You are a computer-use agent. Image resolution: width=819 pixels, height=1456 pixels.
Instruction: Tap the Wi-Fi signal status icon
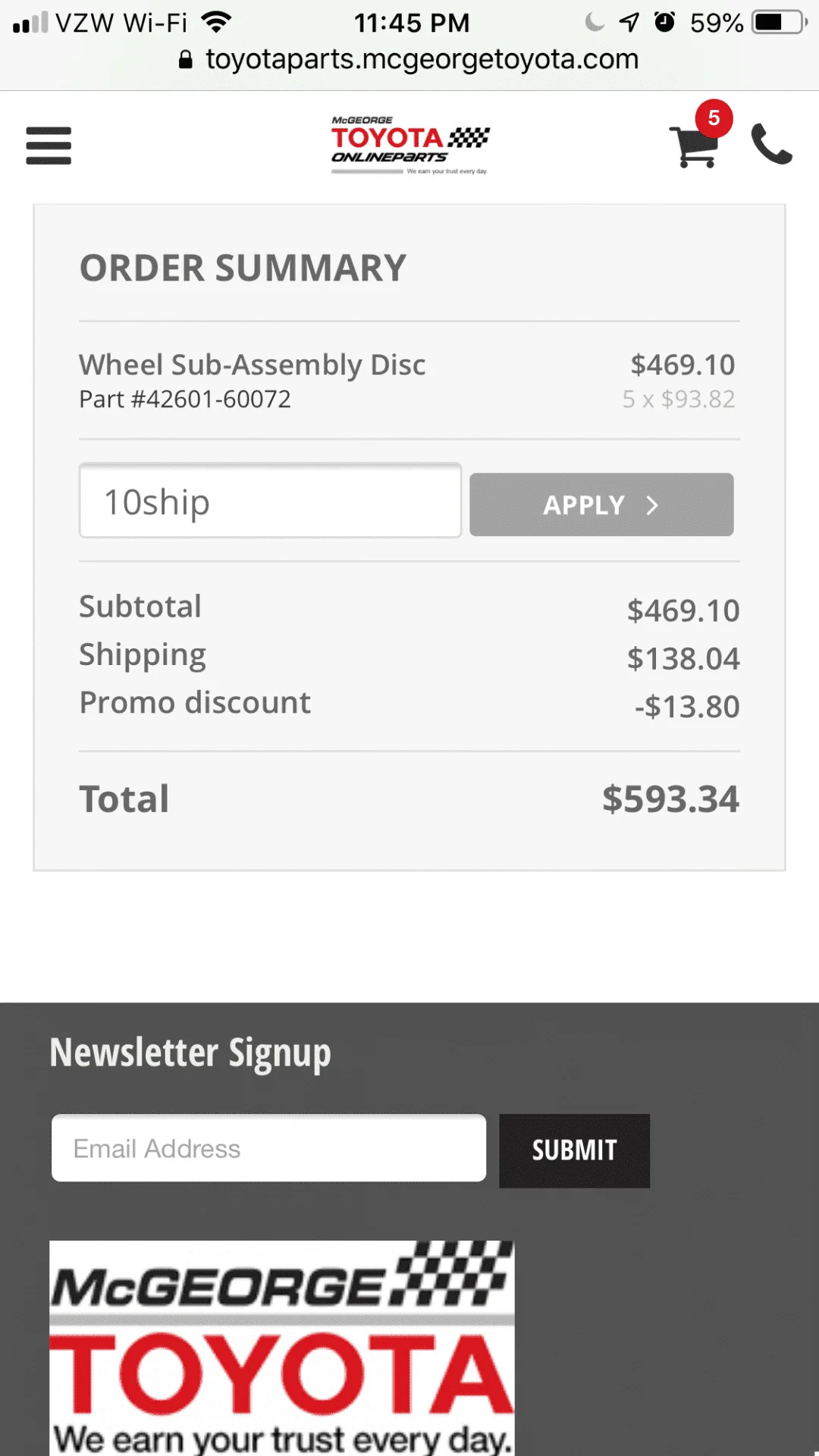point(217,23)
